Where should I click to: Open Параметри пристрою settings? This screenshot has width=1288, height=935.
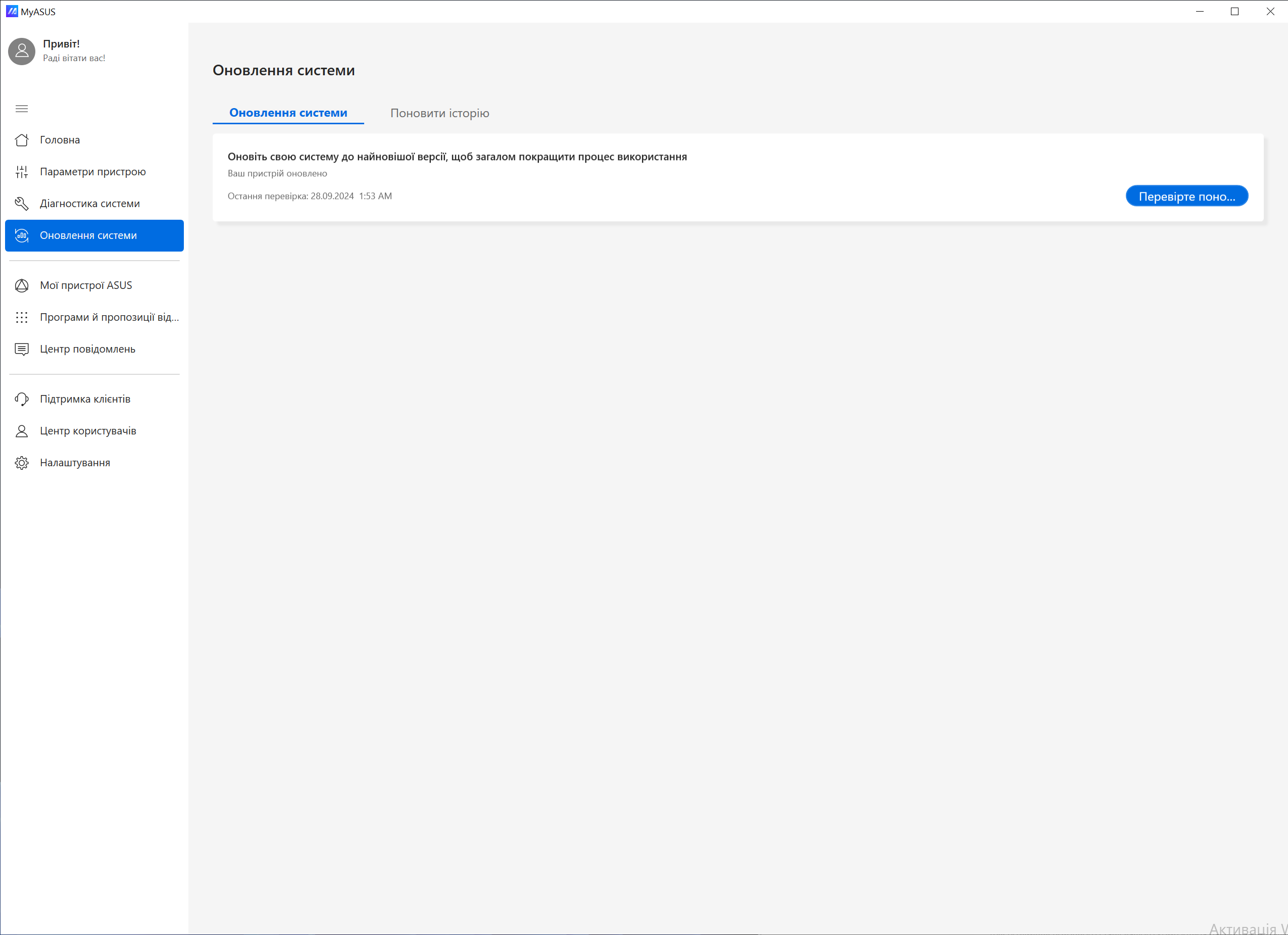[x=93, y=171]
